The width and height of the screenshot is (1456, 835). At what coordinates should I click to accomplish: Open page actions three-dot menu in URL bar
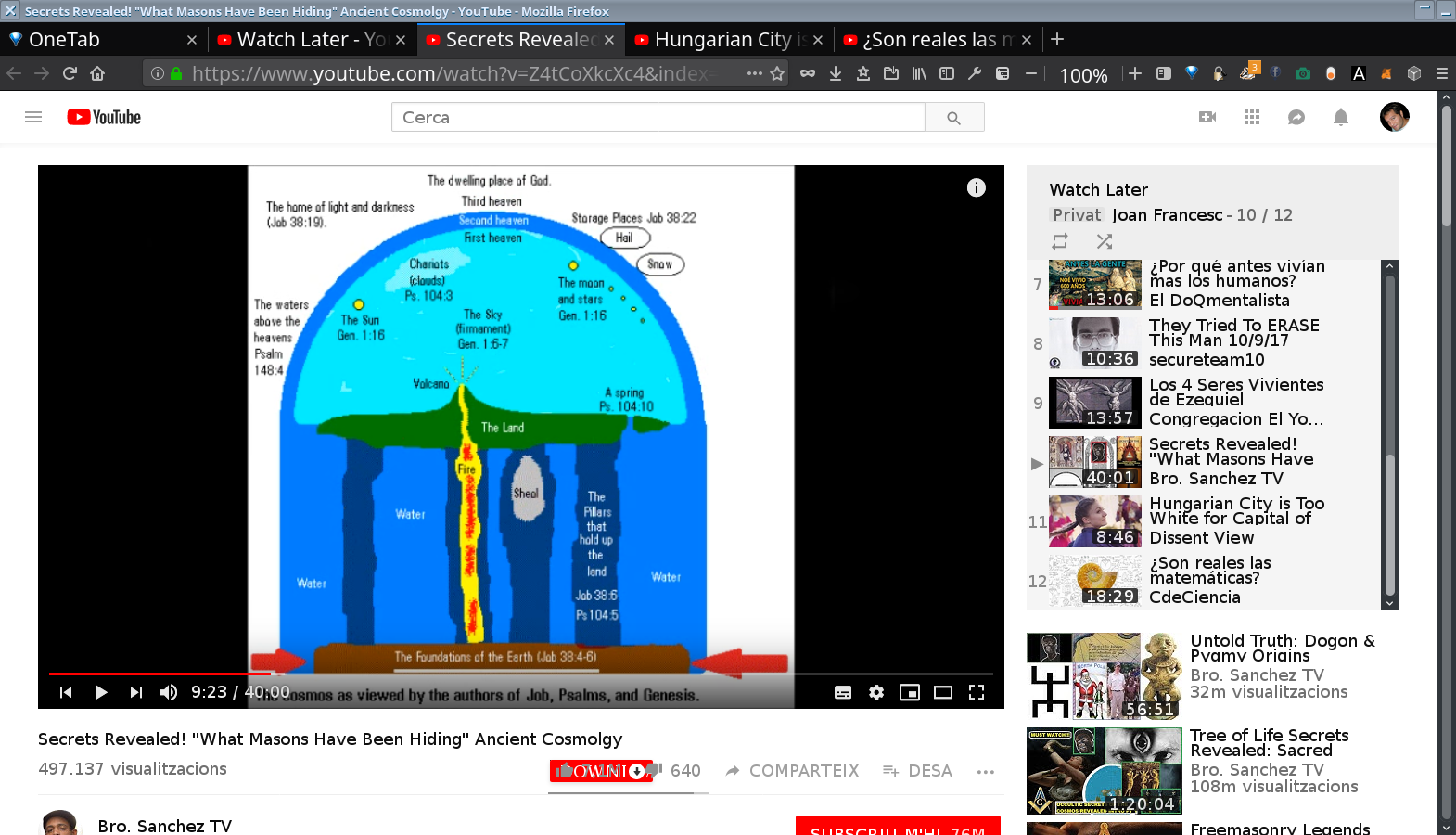click(x=754, y=73)
